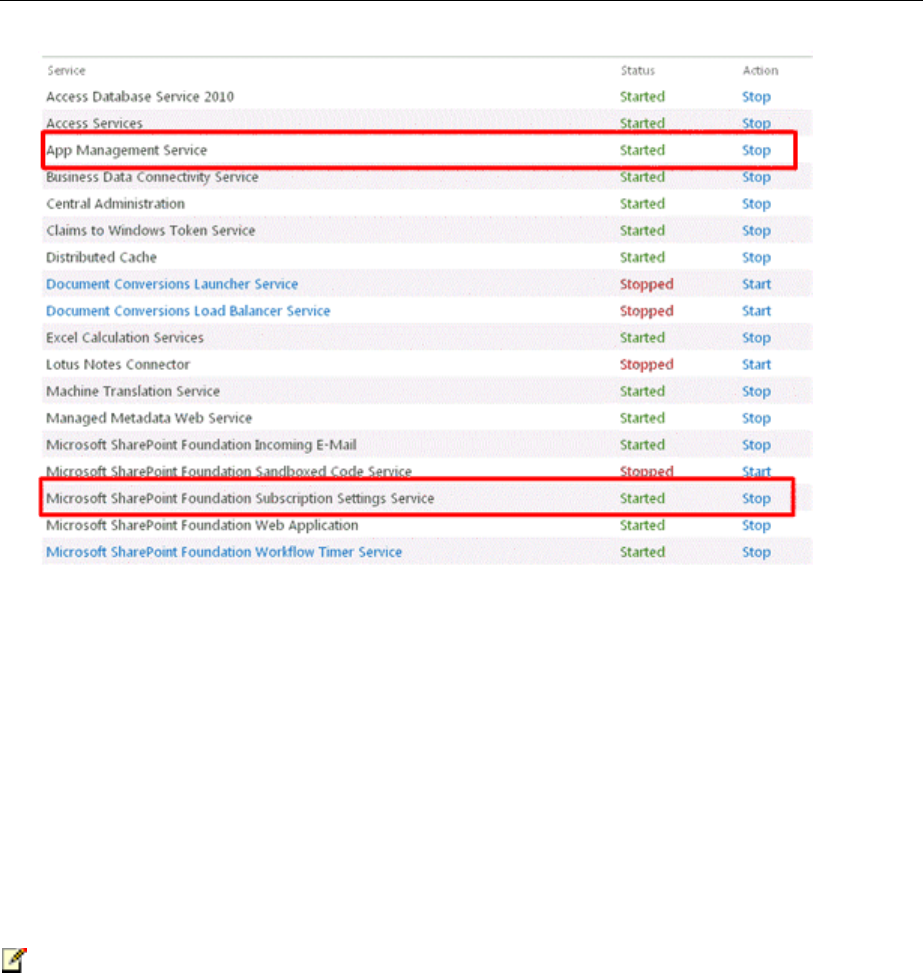Stop the Access Services service
This screenshot has height=973, width=923.
pyautogui.click(x=756, y=124)
